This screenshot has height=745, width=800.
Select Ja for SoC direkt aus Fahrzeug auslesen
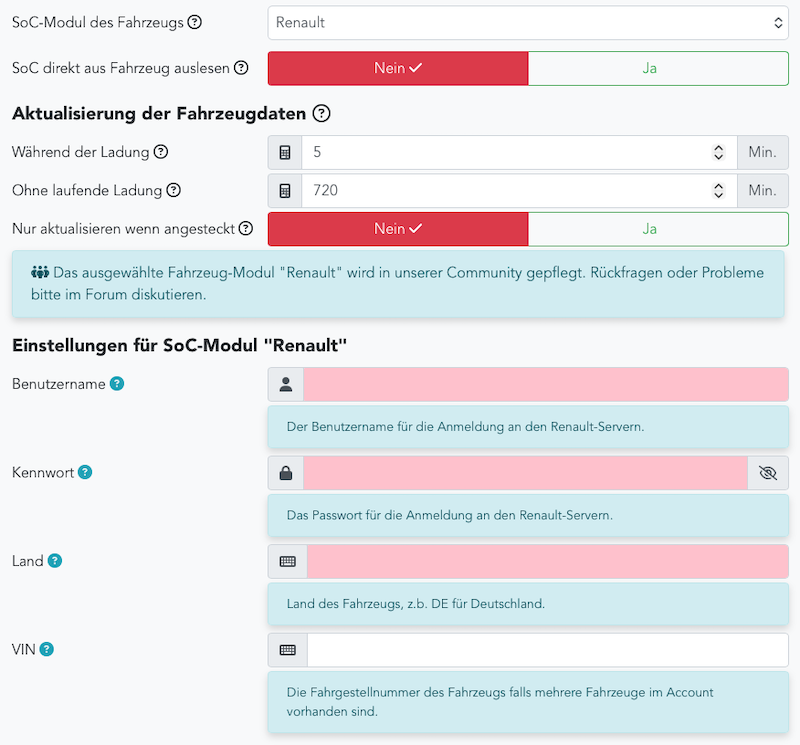click(x=657, y=68)
